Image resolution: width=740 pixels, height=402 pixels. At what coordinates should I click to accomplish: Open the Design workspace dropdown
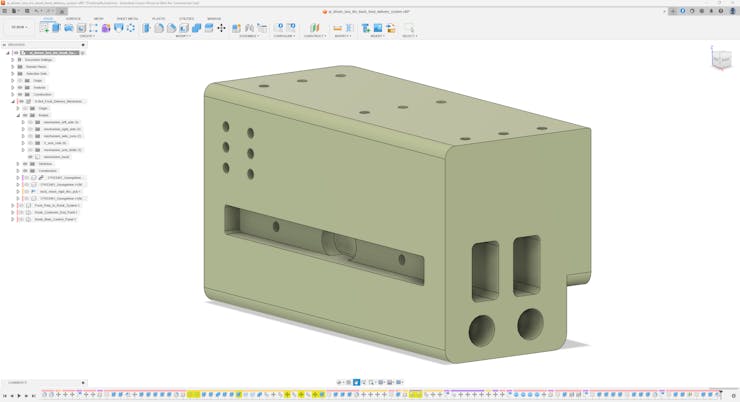19,27
